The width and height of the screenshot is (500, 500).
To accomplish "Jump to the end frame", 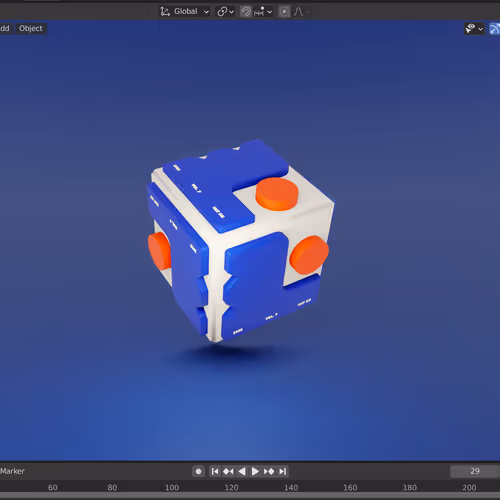I will click(x=283, y=471).
